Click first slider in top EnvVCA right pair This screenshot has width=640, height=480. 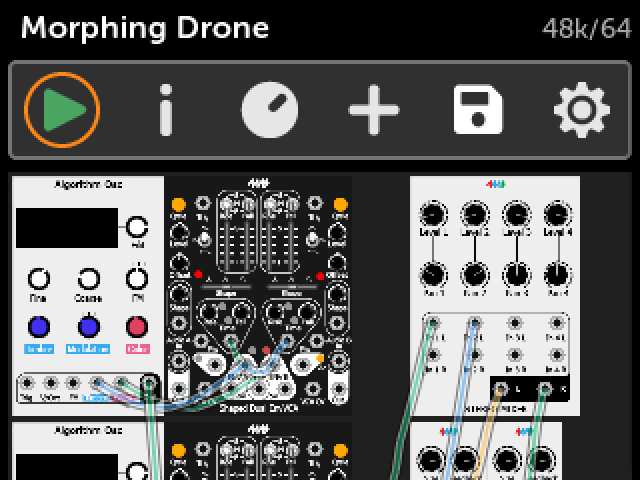coord(270,233)
